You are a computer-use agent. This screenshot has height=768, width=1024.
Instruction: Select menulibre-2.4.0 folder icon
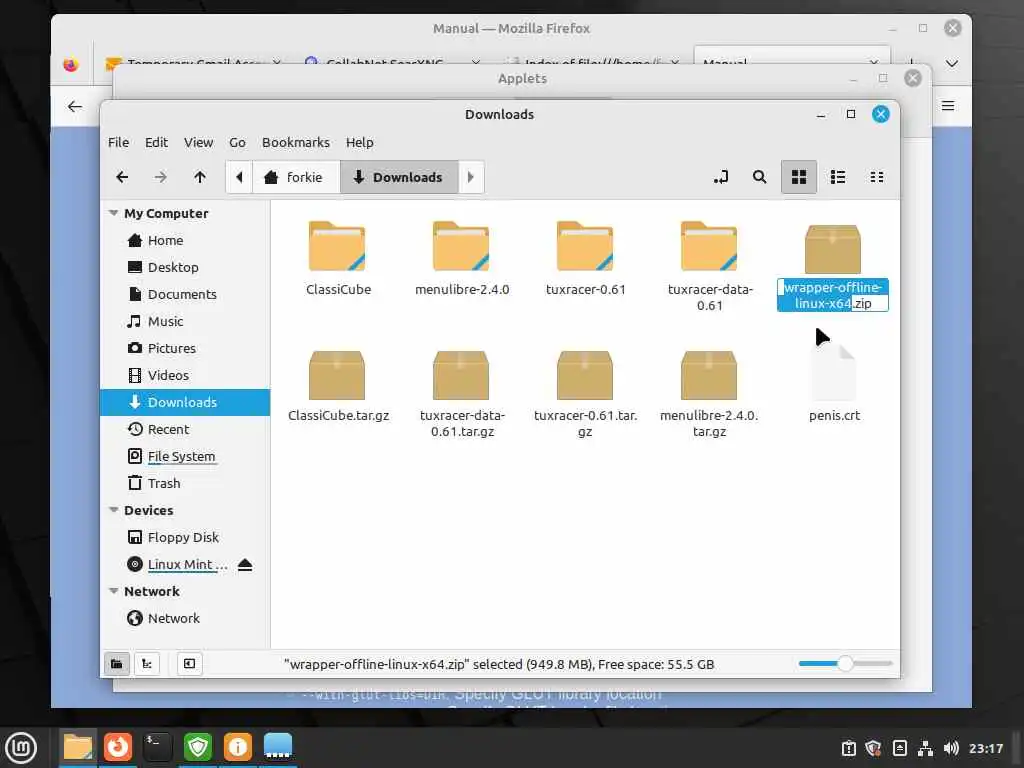click(461, 246)
